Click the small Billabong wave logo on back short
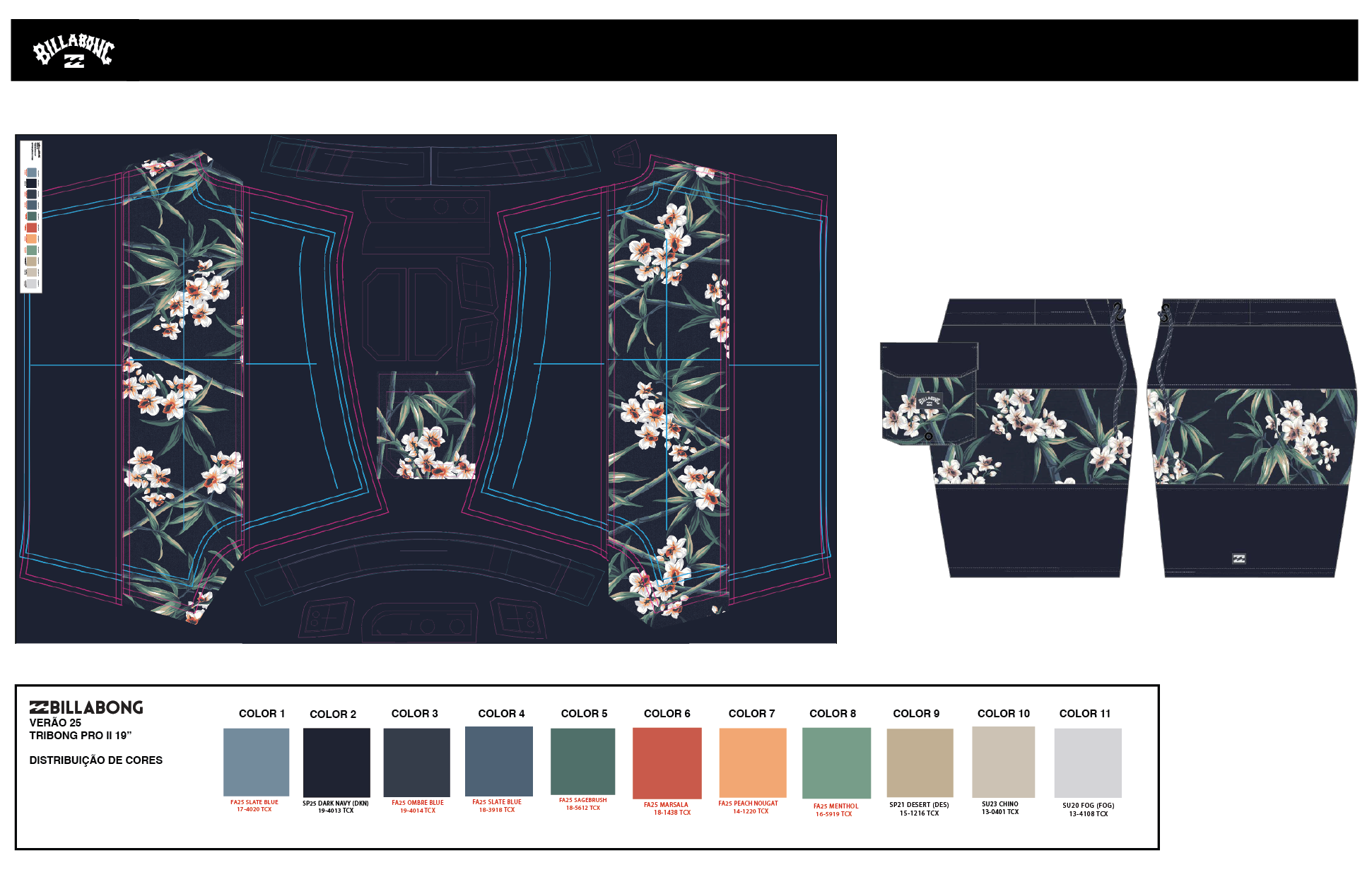This screenshot has width=1372, height=877. click(x=1238, y=558)
